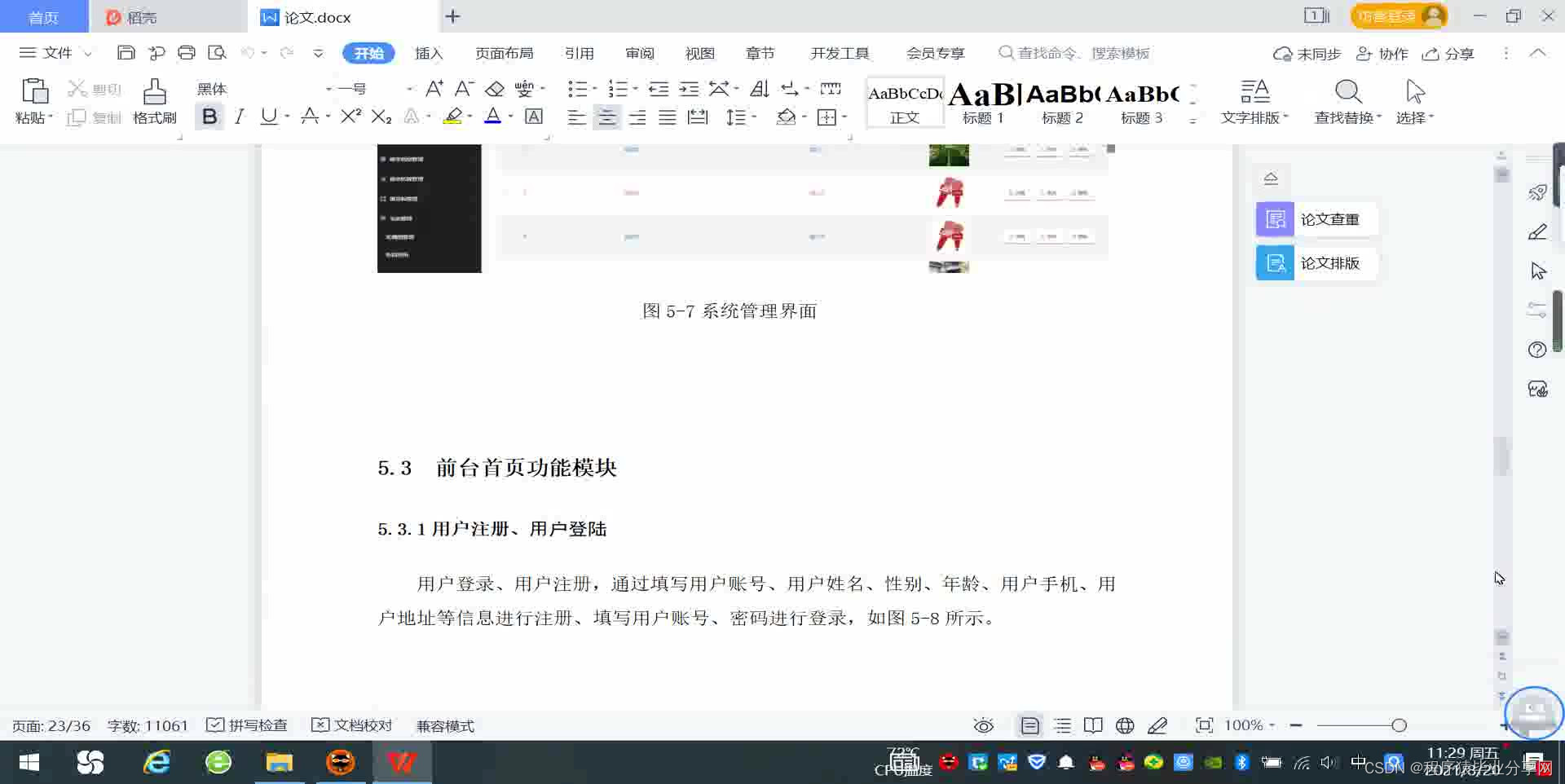Switch to the 首页 home tab
Image resolution: width=1565 pixels, height=784 pixels.
click(x=44, y=17)
